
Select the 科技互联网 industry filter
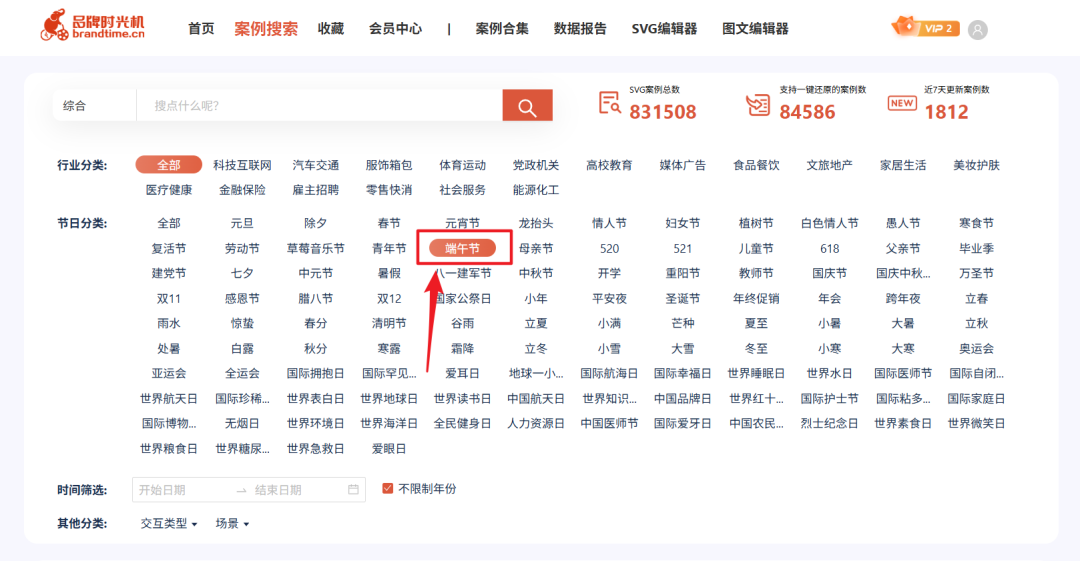(x=242, y=165)
